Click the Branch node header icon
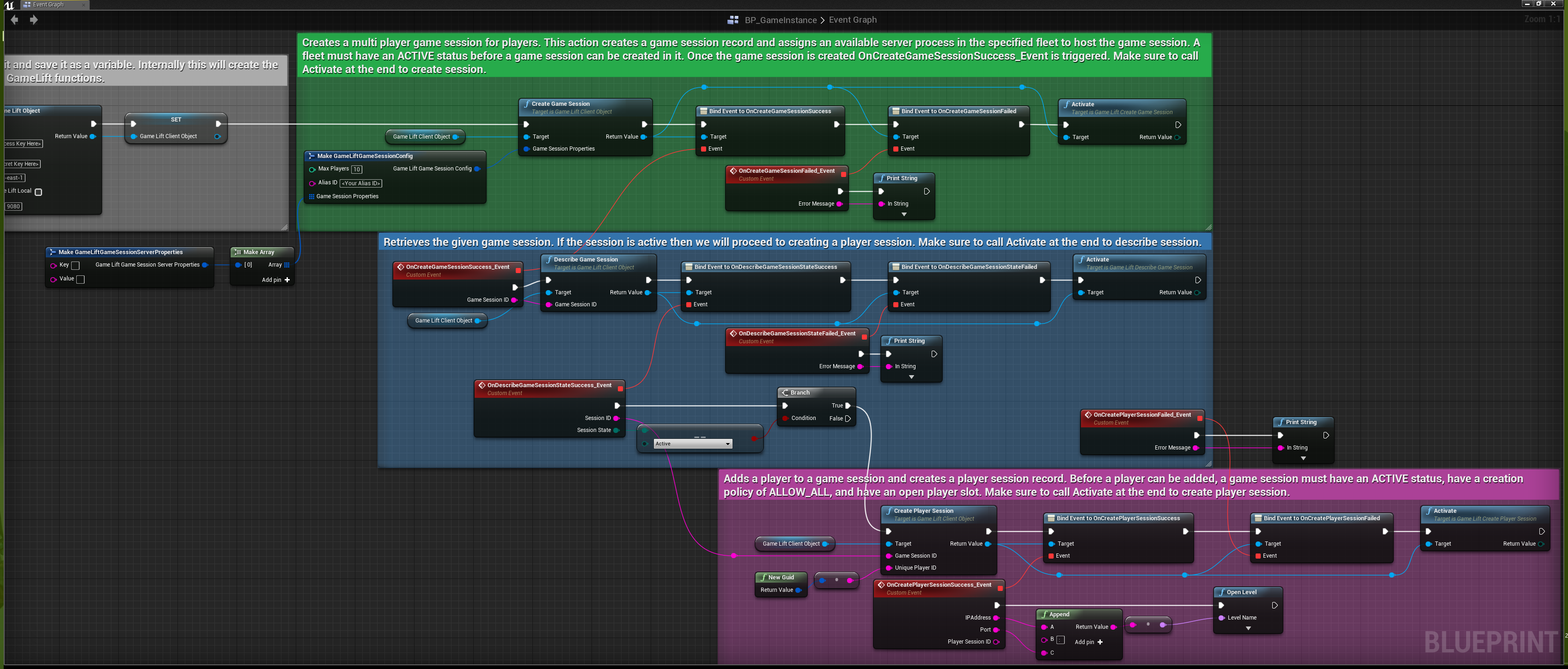Screen dimensions: 1568x669 (785, 393)
